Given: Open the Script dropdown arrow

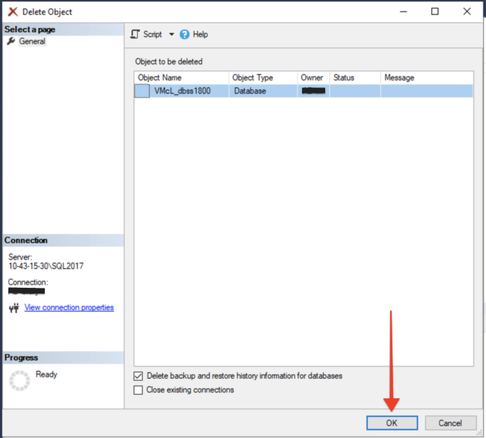Looking at the screenshot, I should (171, 34).
